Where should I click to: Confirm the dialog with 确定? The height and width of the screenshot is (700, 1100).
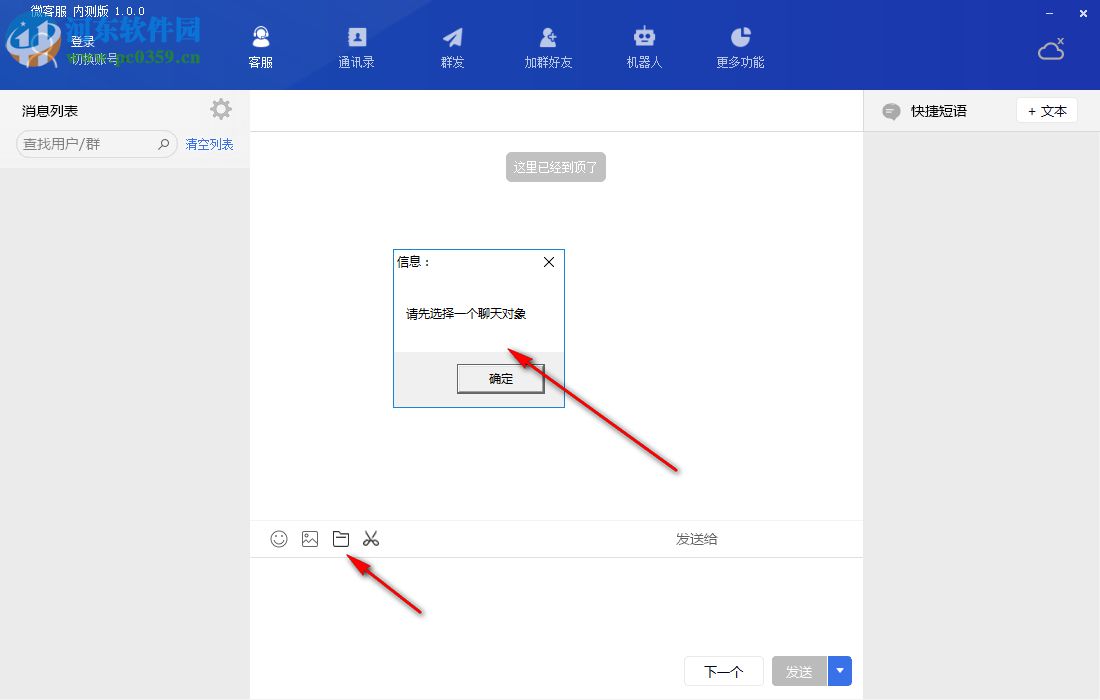tap(500, 379)
